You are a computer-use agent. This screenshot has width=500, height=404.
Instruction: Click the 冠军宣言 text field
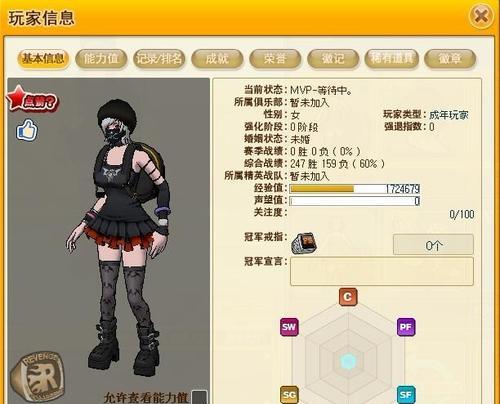pyautogui.click(x=382, y=271)
